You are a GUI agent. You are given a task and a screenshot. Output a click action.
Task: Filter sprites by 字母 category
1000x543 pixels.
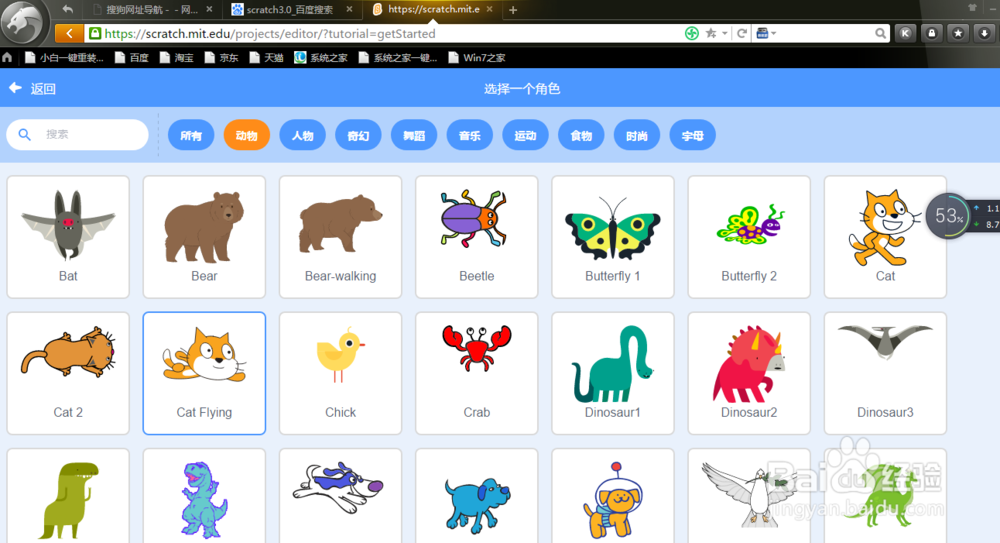click(693, 135)
